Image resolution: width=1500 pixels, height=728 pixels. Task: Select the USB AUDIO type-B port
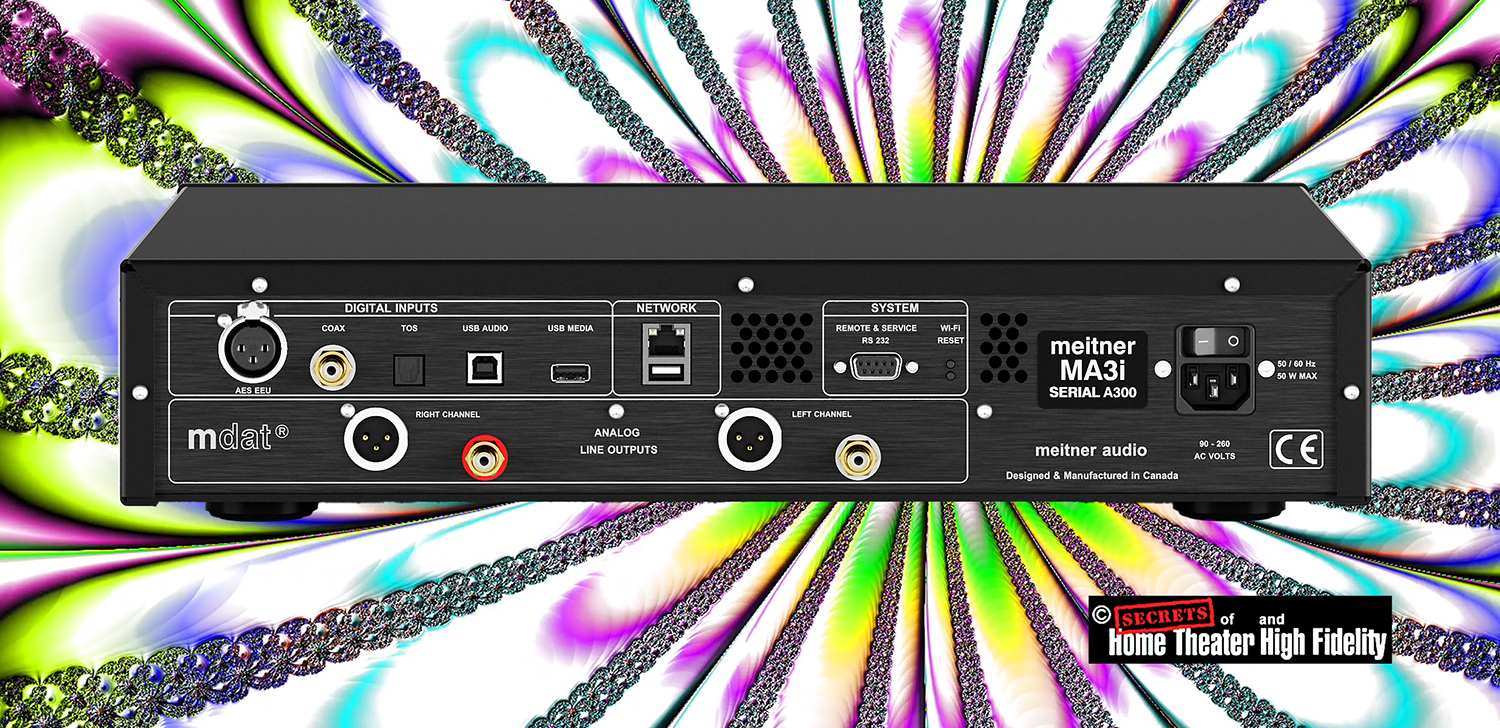pyautogui.click(x=485, y=368)
